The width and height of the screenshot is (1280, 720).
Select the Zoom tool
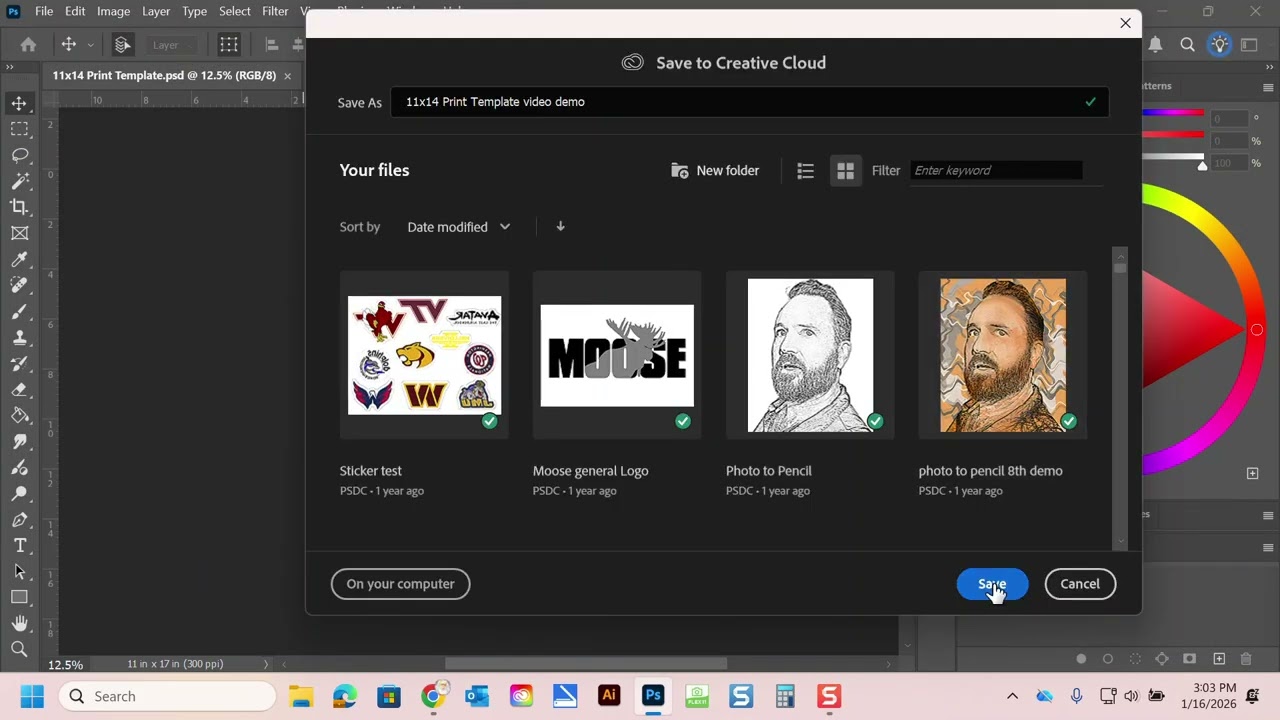pos(19,649)
